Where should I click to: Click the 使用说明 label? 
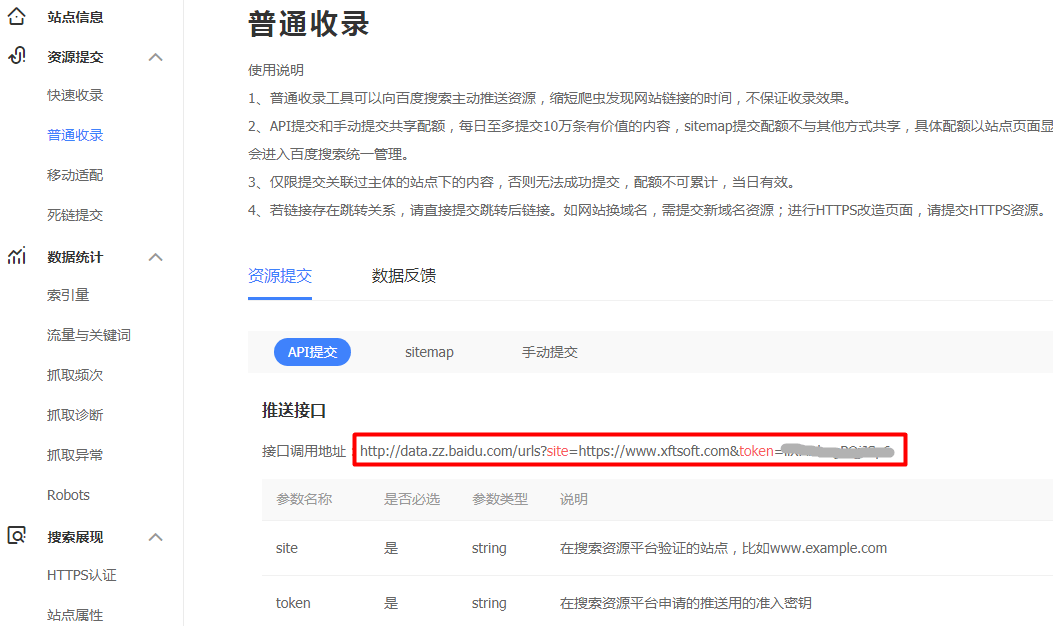tap(276, 70)
